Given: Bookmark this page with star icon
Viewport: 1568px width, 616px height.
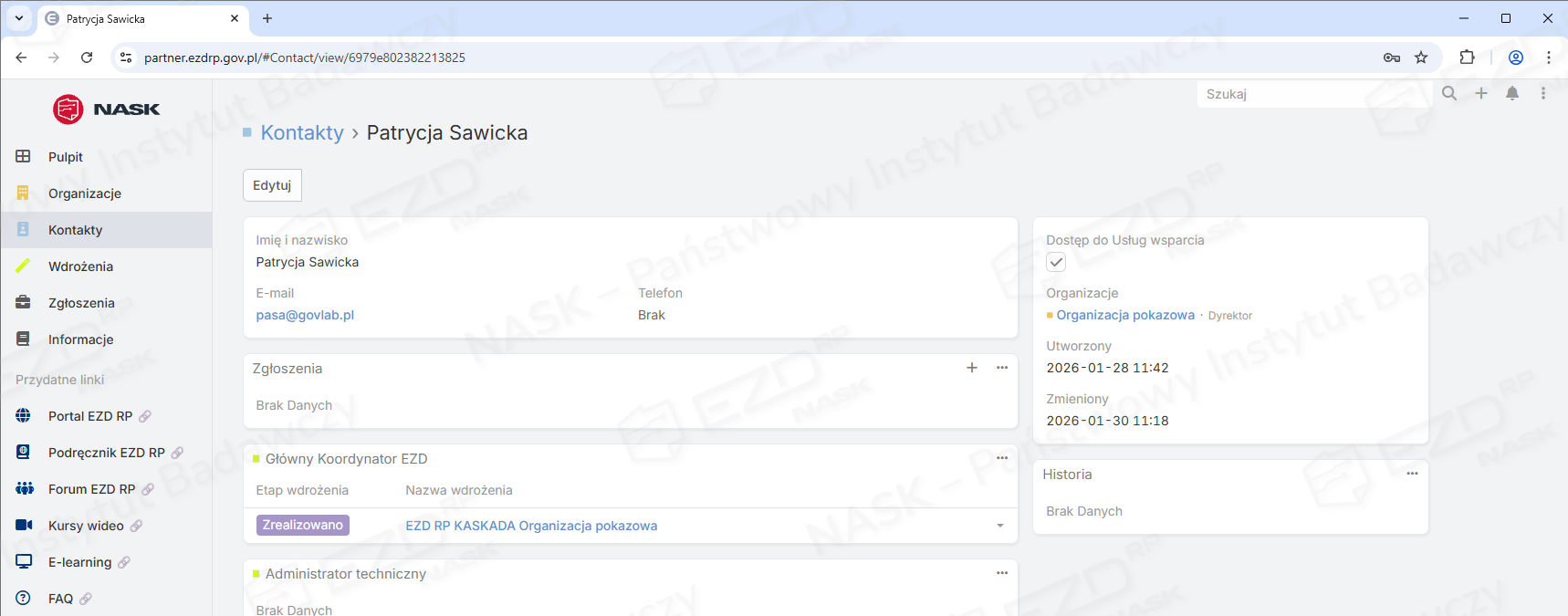Looking at the screenshot, I should coord(1421,57).
